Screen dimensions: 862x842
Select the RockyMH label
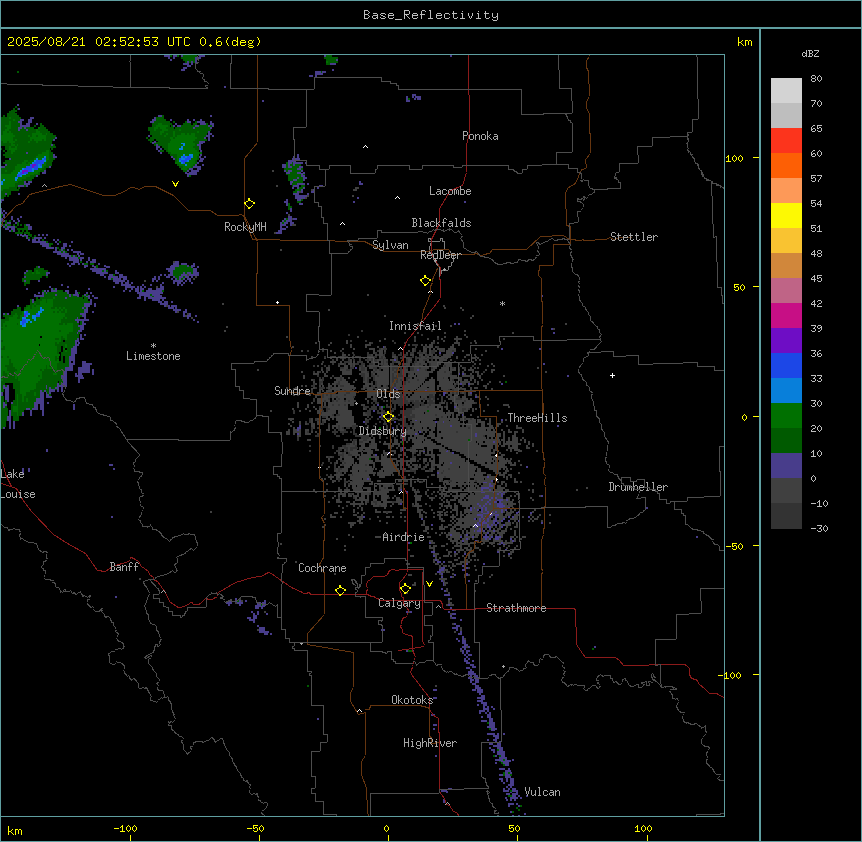click(x=245, y=227)
